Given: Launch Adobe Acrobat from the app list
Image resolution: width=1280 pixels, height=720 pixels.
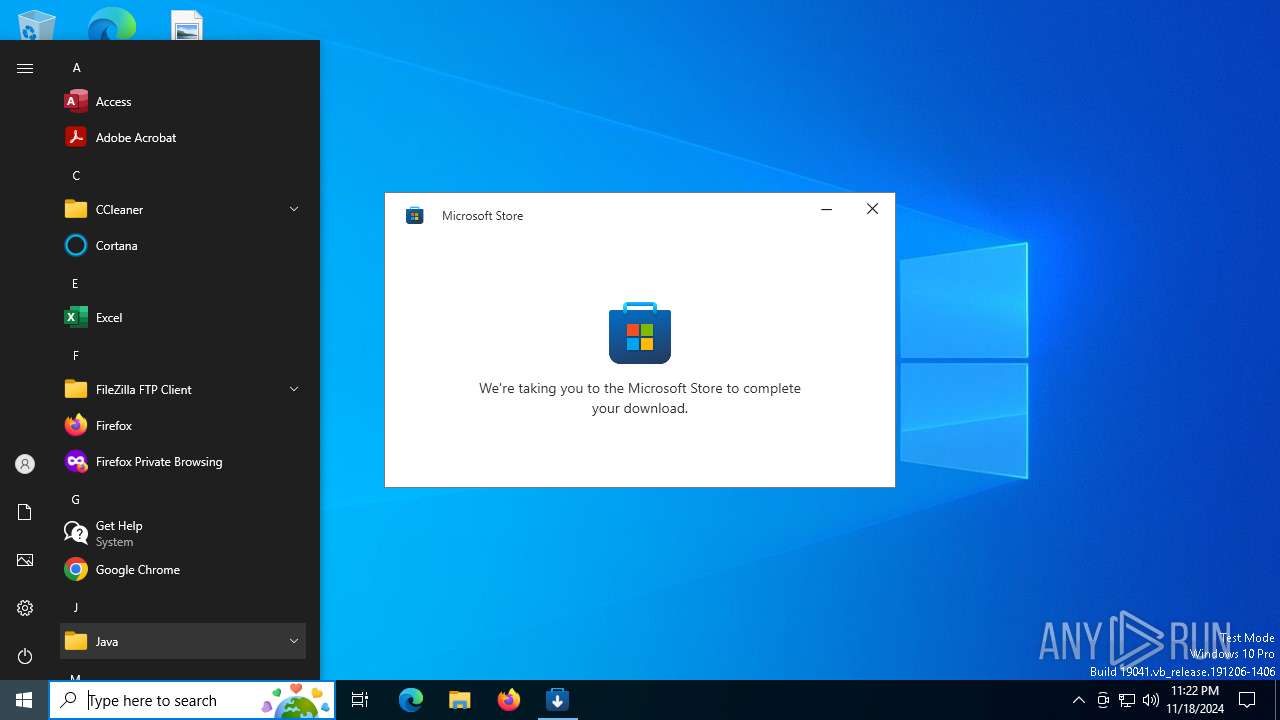Looking at the screenshot, I should (x=183, y=137).
